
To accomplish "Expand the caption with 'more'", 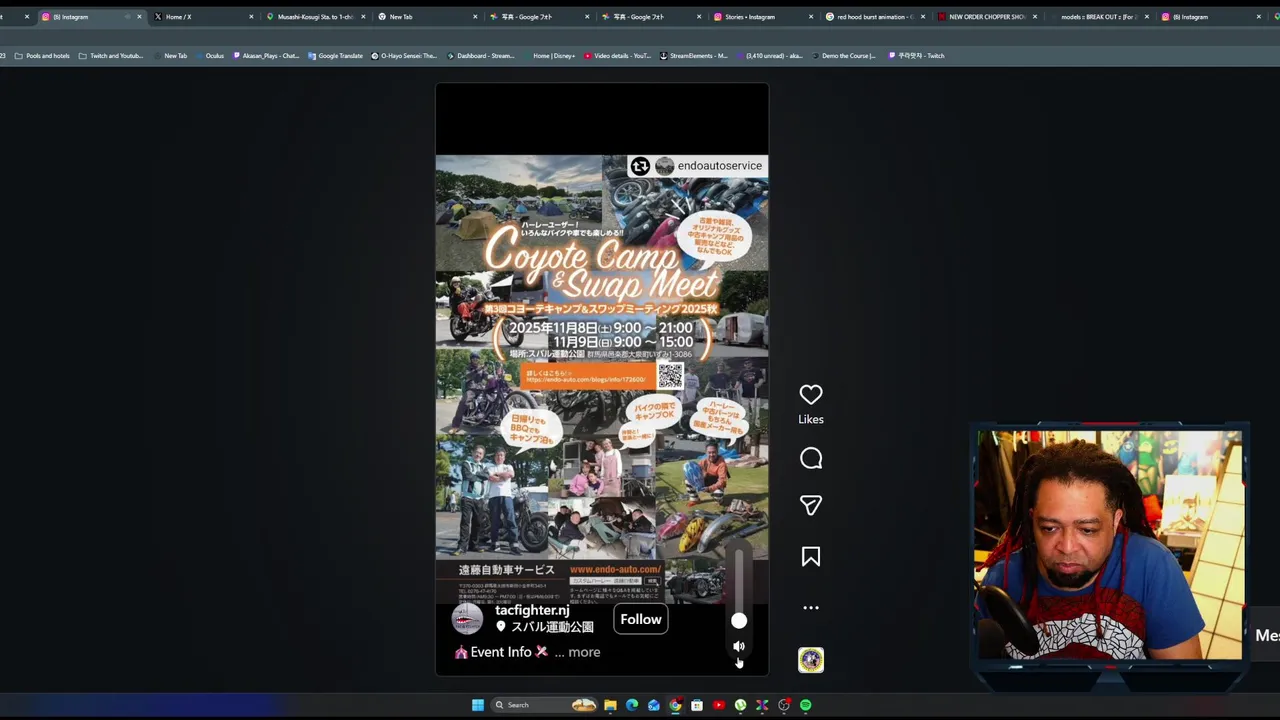I will pos(584,652).
